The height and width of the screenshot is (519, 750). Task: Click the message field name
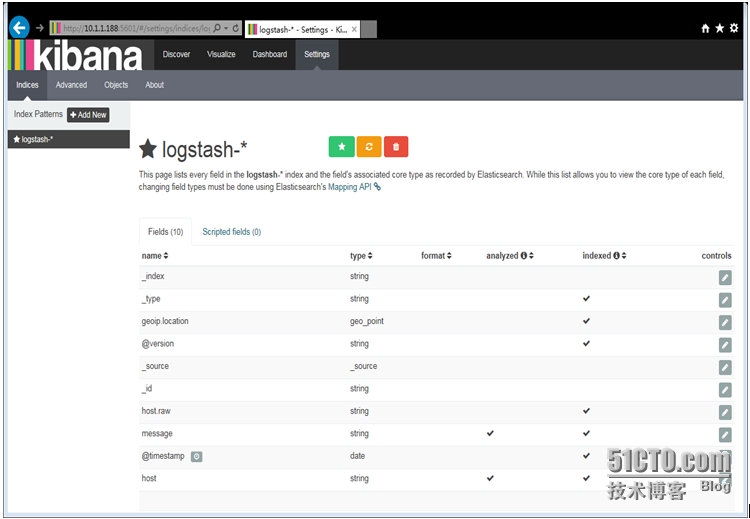(x=157, y=434)
